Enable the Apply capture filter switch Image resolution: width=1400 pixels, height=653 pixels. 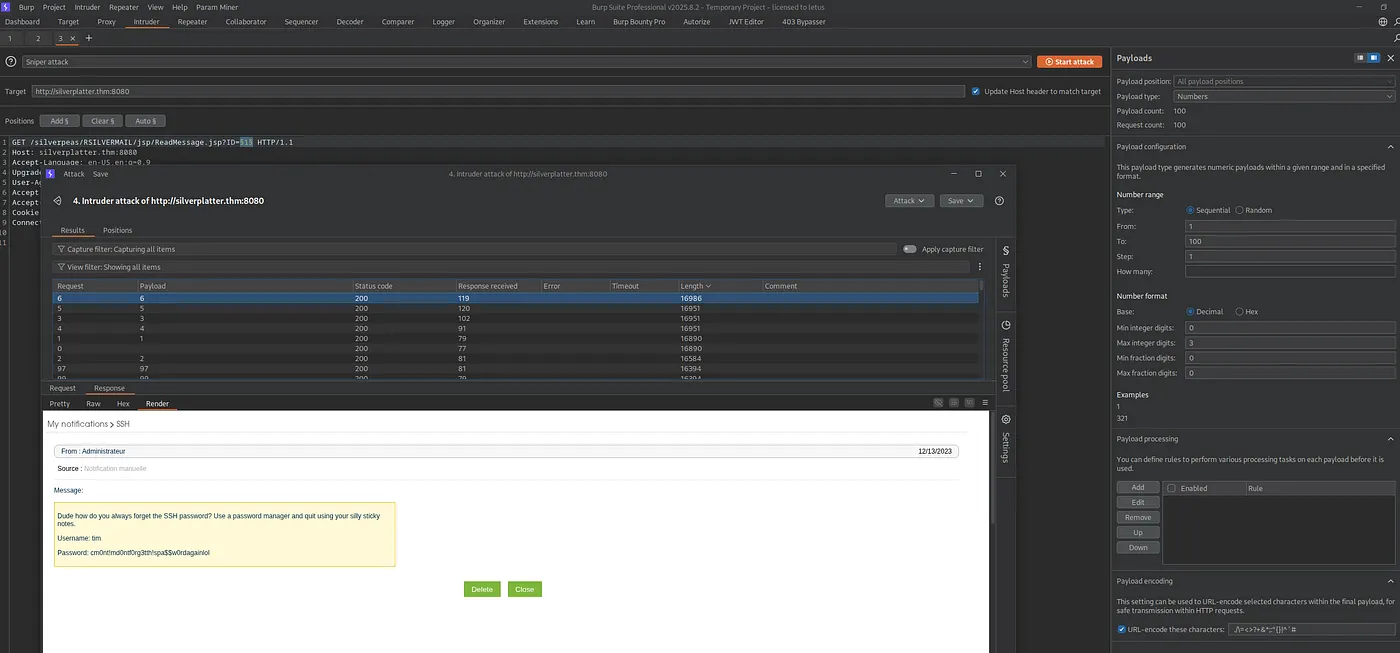point(910,249)
